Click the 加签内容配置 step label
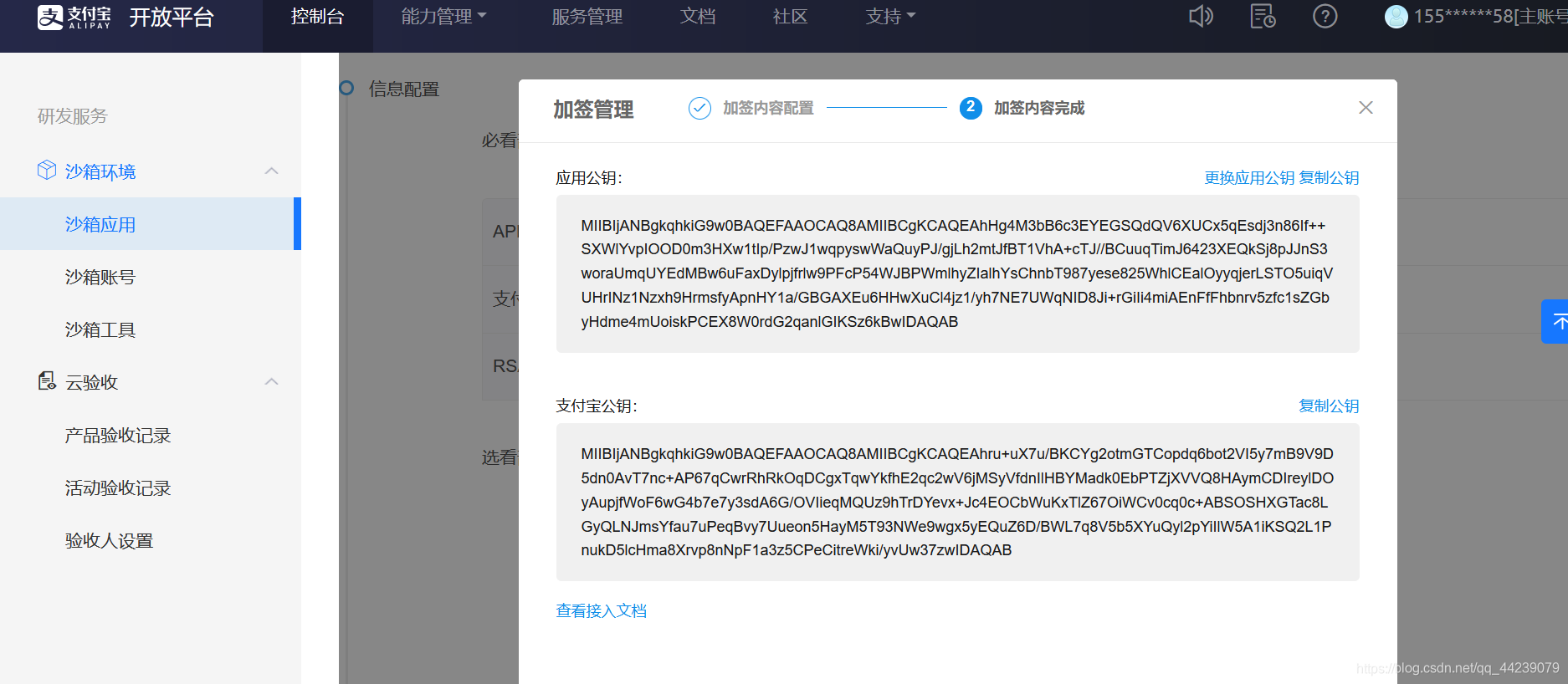The height and width of the screenshot is (684, 1568). click(768, 108)
